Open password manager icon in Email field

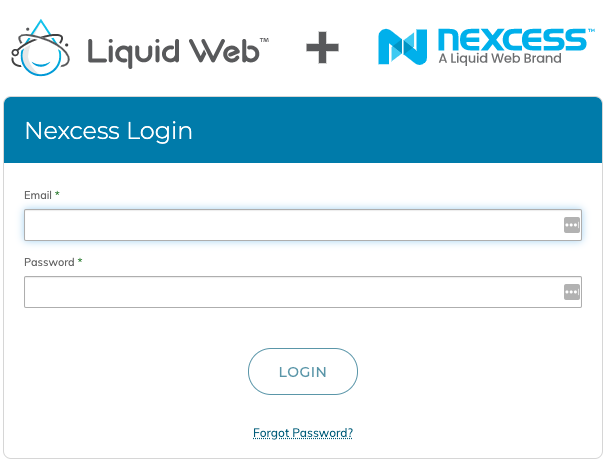572,225
